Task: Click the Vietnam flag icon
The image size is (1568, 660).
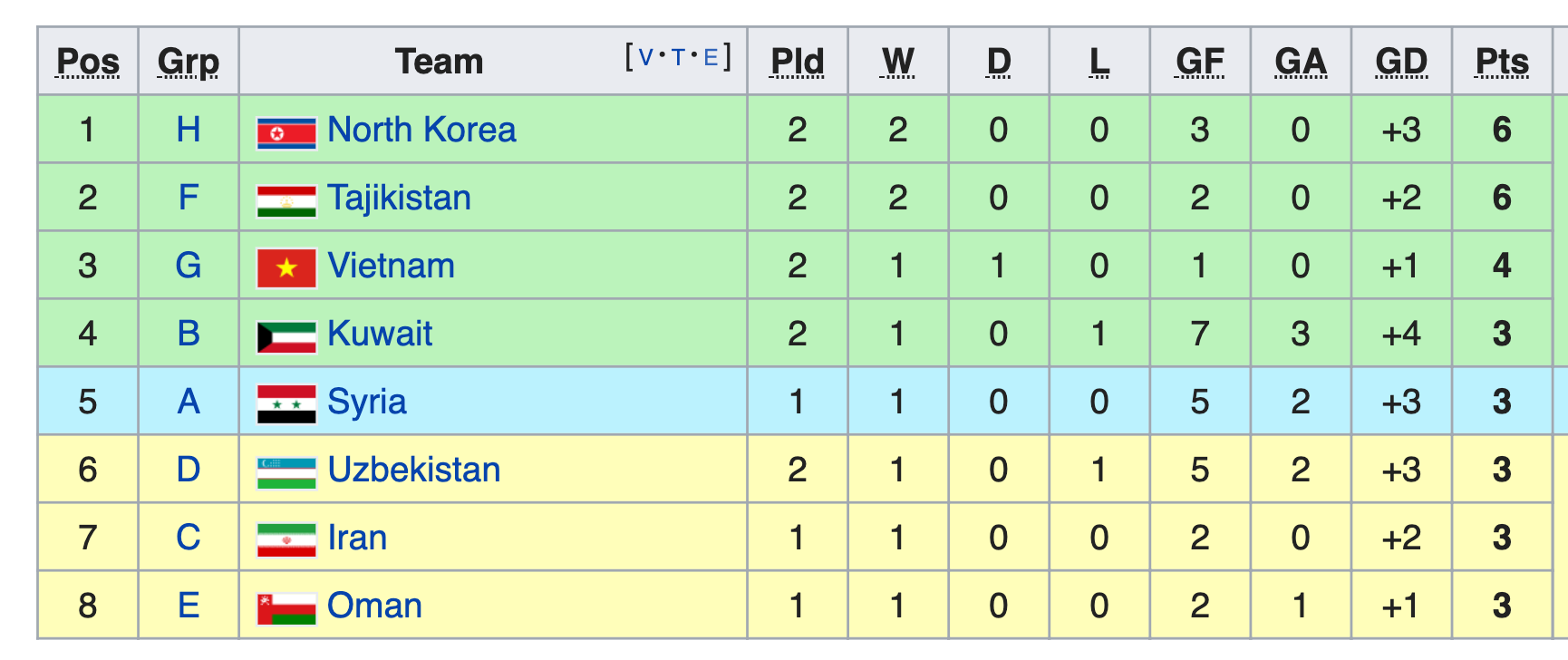Action: click(x=286, y=268)
